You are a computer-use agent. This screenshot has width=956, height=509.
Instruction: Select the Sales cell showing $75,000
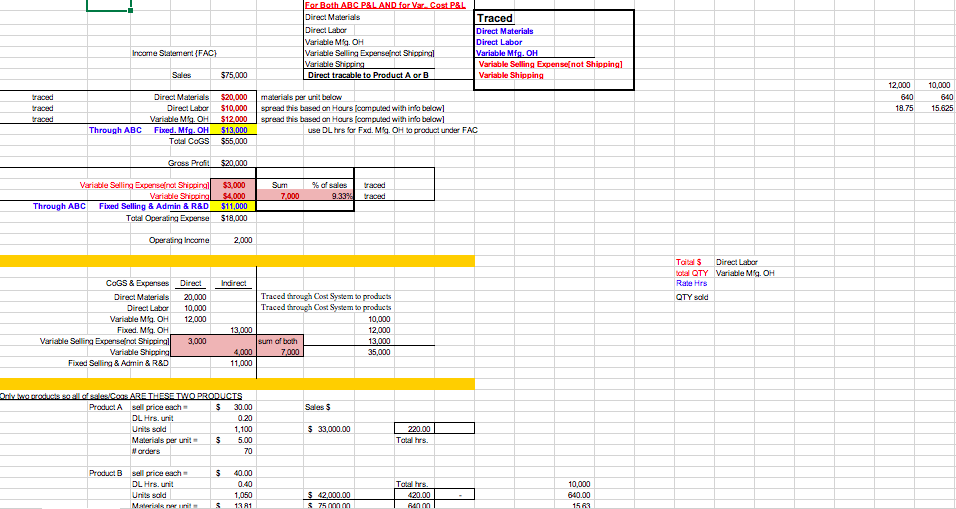[x=234, y=75]
